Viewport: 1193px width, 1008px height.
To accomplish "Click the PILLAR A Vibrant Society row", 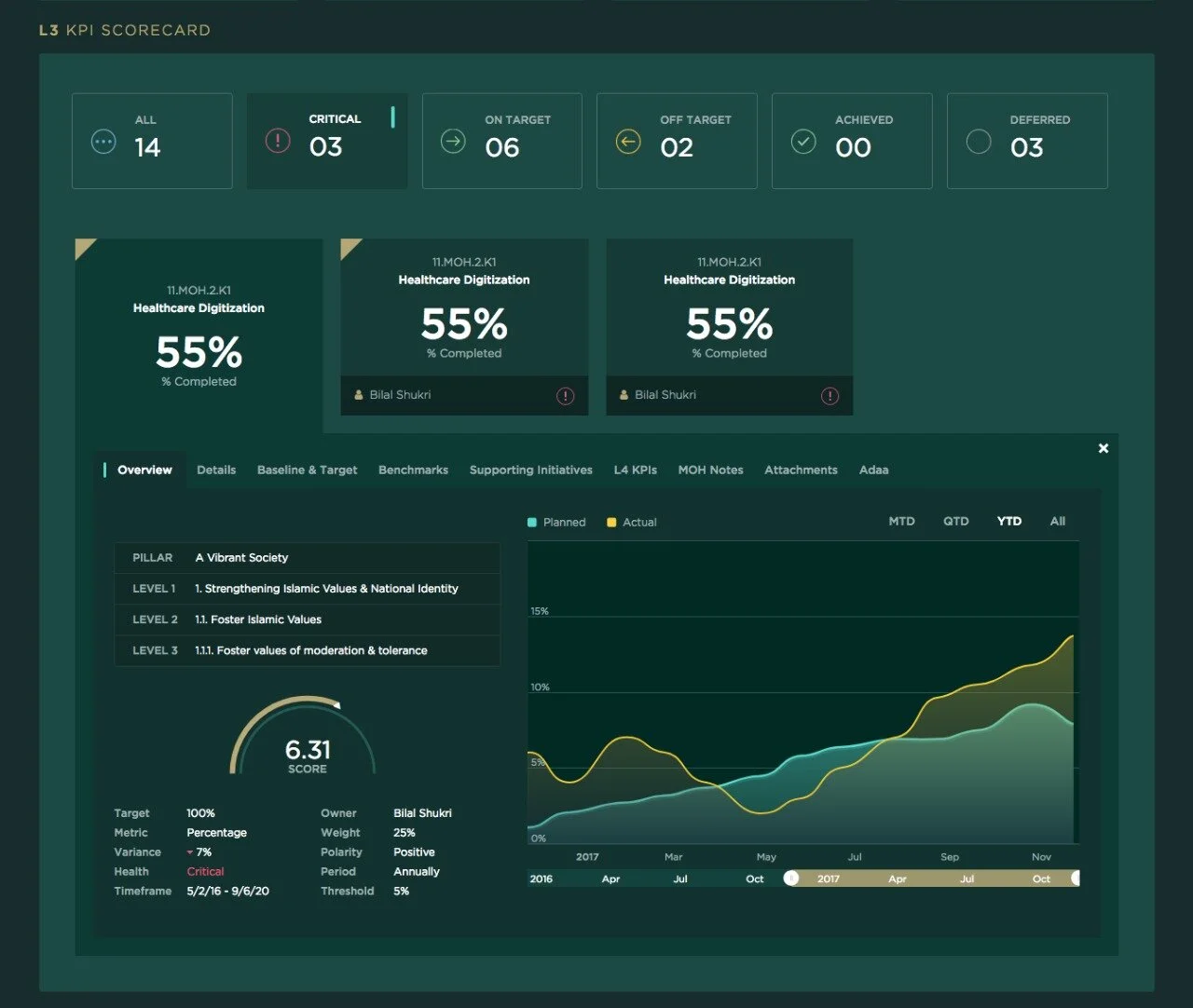I will click(x=307, y=558).
